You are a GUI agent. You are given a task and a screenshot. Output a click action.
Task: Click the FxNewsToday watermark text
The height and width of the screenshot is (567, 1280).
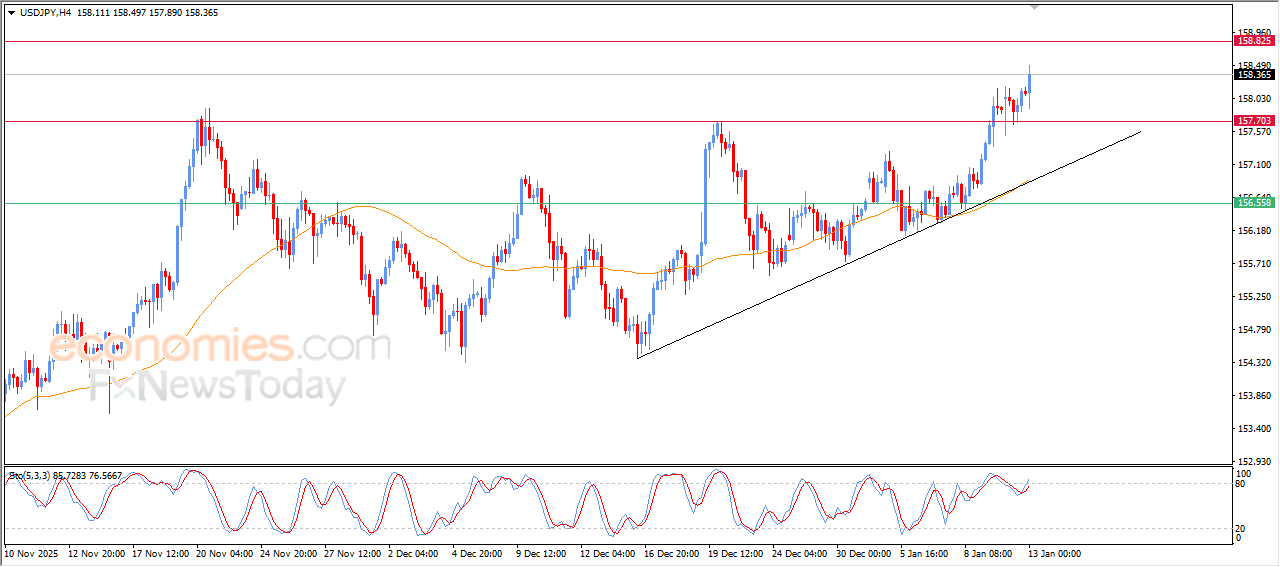pyautogui.click(x=215, y=386)
